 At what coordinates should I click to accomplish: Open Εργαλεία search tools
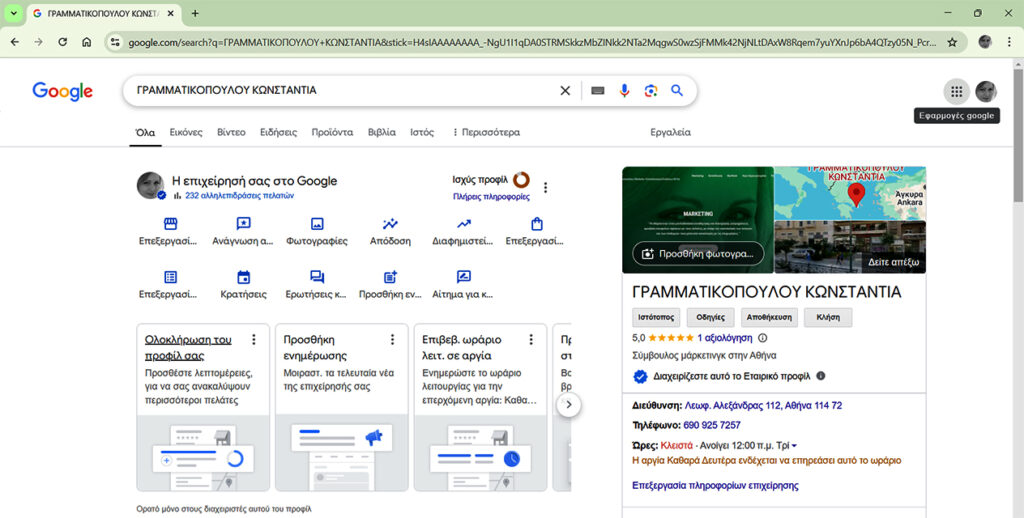tap(670, 132)
